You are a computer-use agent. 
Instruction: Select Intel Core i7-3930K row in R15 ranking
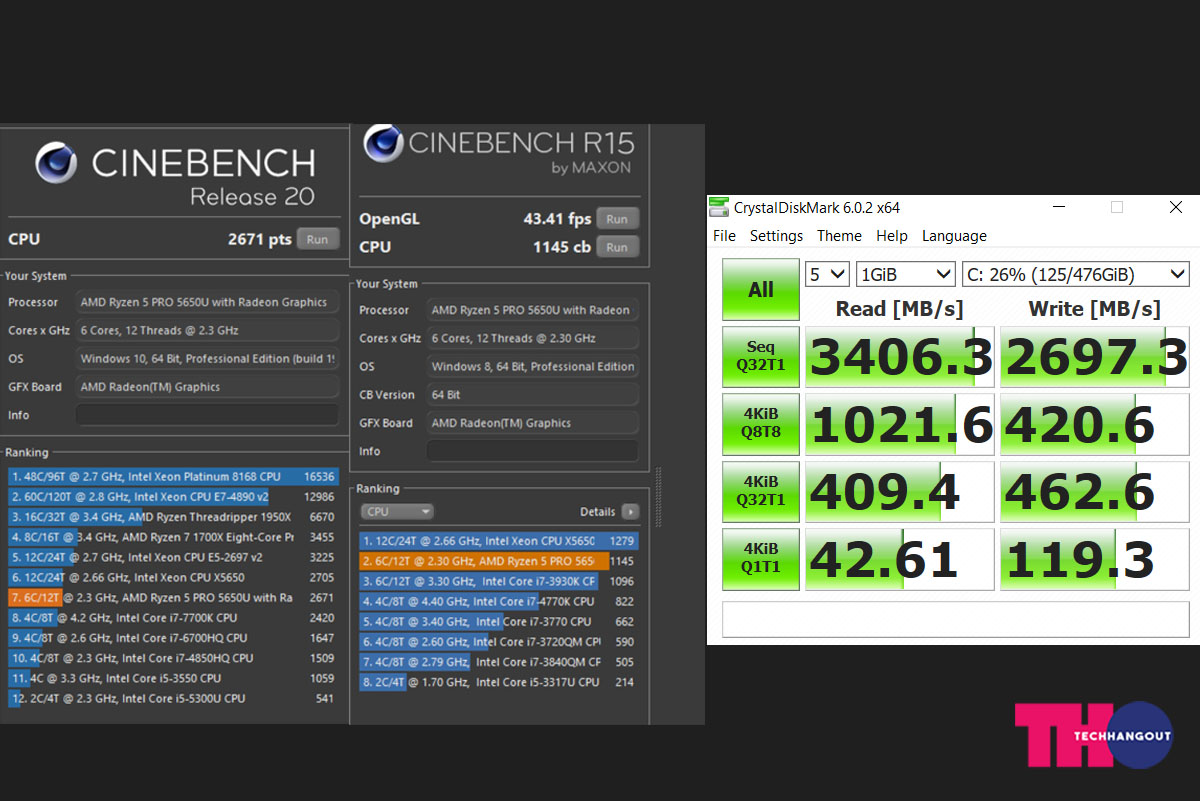pyautogui.click(x=499, y=581)
